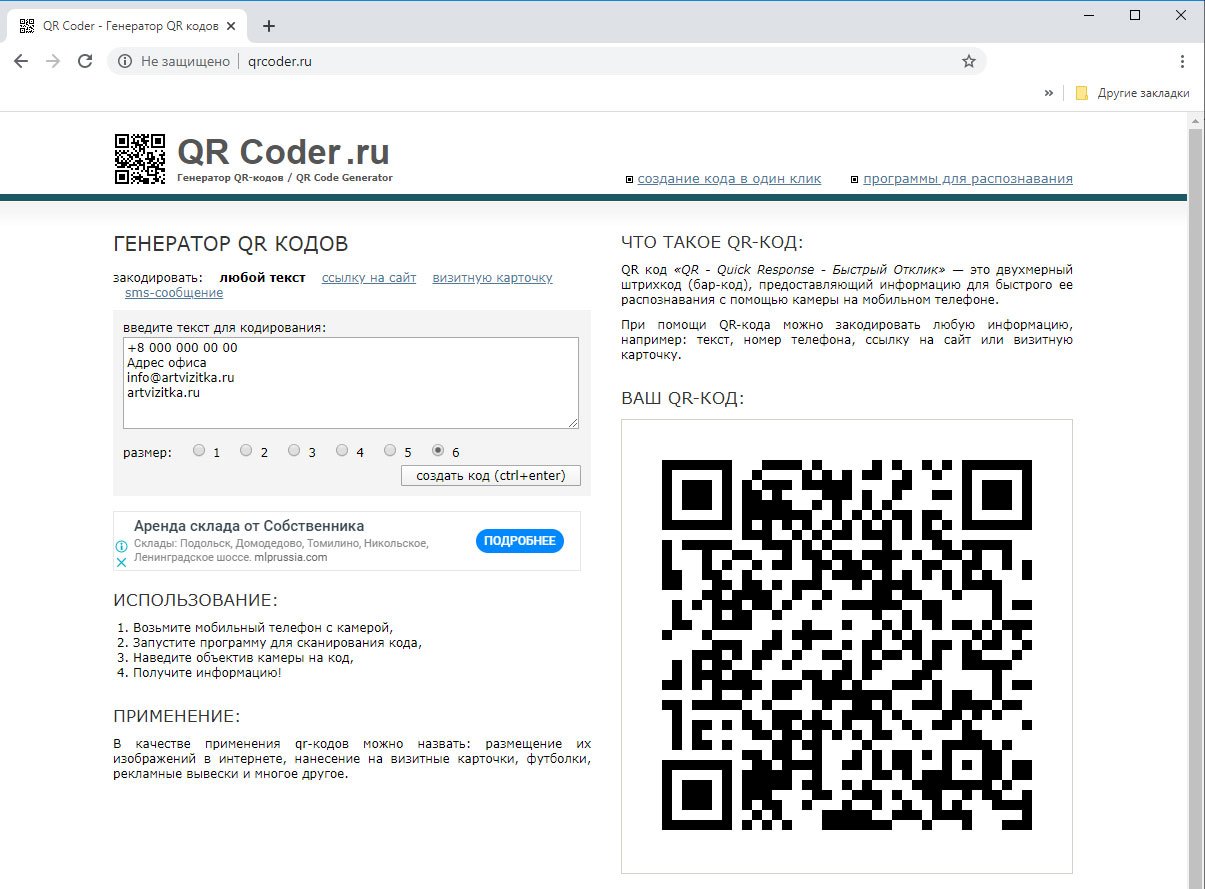The height and width of the screenshot is (889, 1205).
Task: Click the 'размер:' label
Action: click(148, 452)
